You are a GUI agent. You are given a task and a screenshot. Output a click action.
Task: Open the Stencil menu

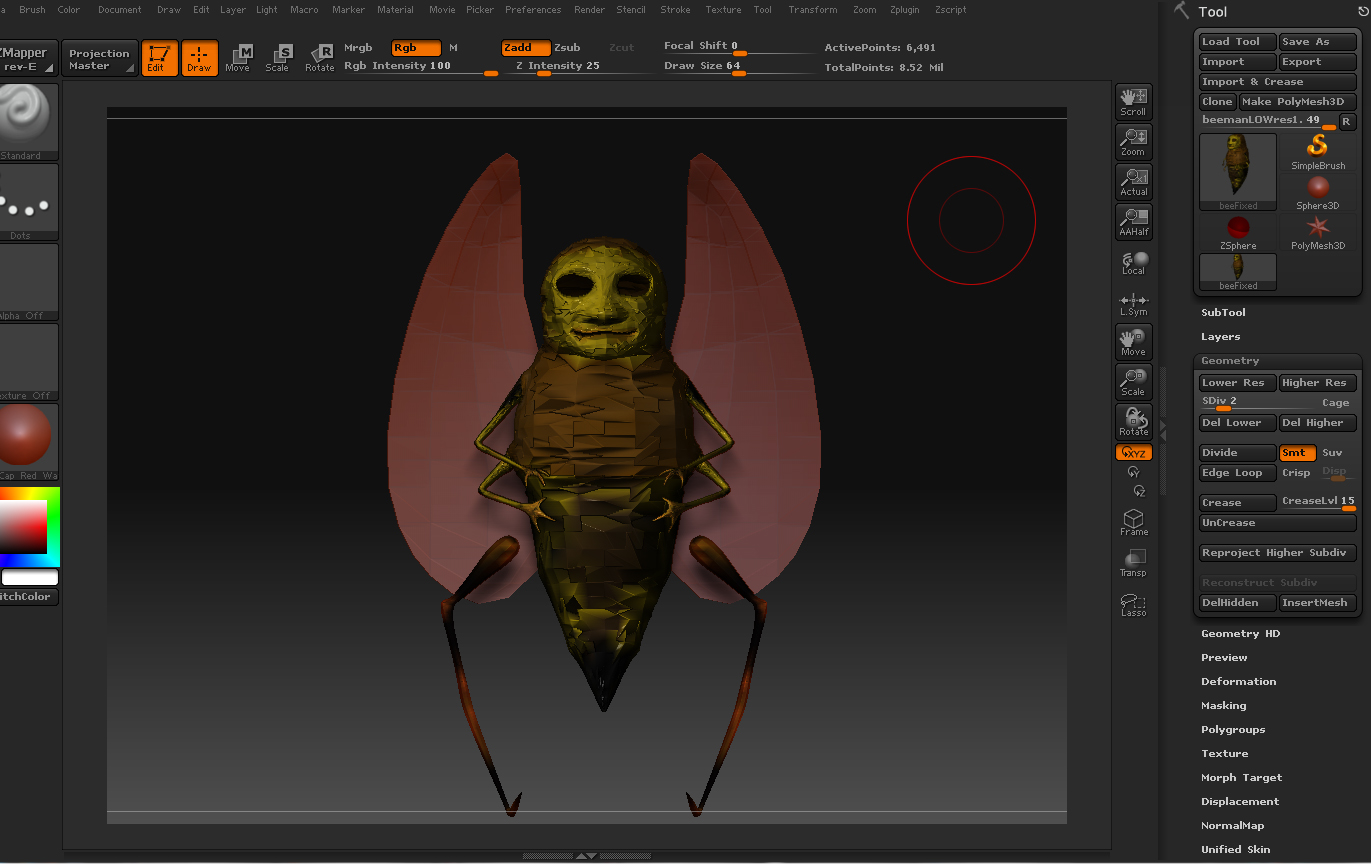630,10
